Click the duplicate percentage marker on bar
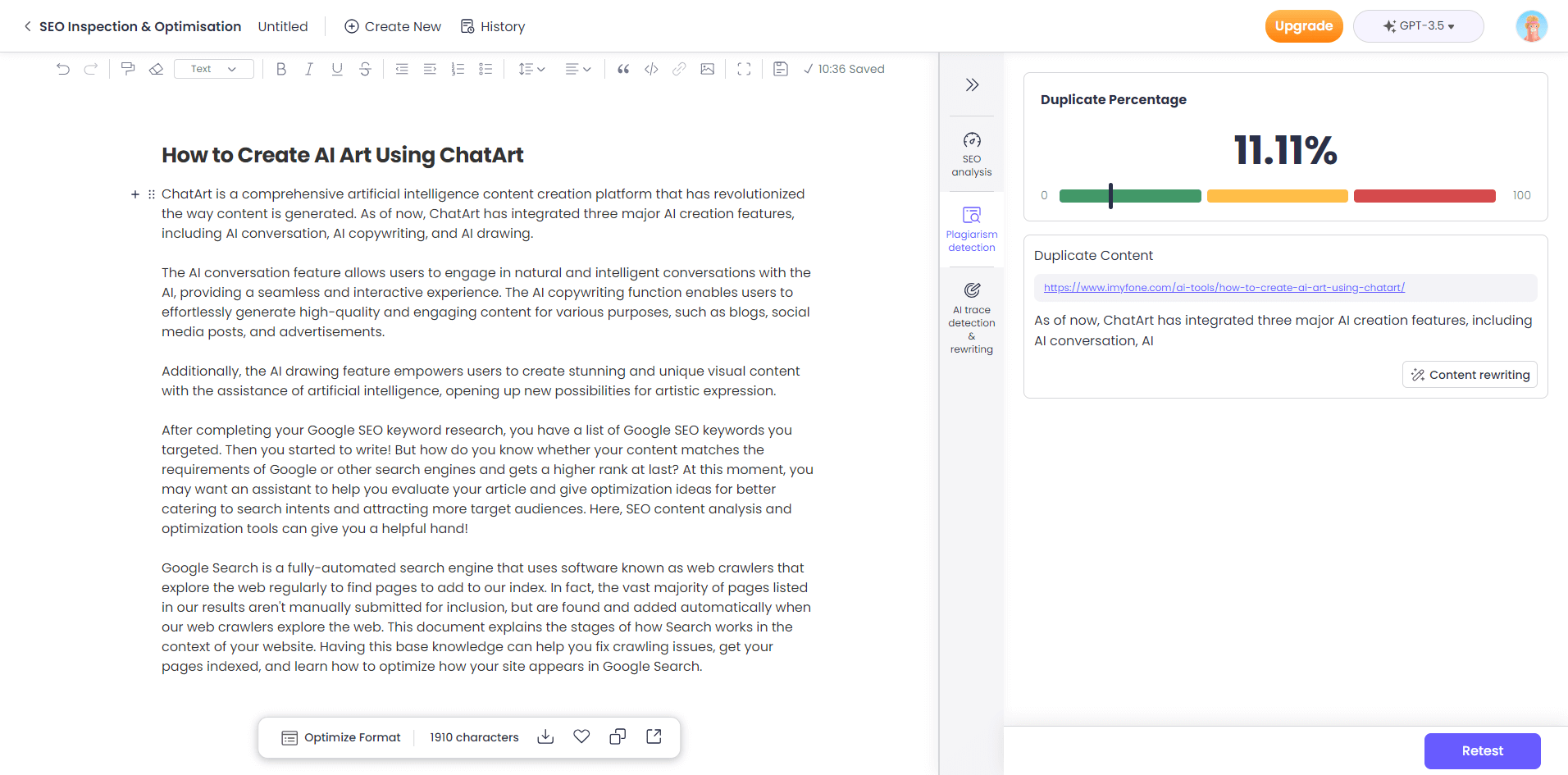1568x775 pixels. pos(1110,195)
